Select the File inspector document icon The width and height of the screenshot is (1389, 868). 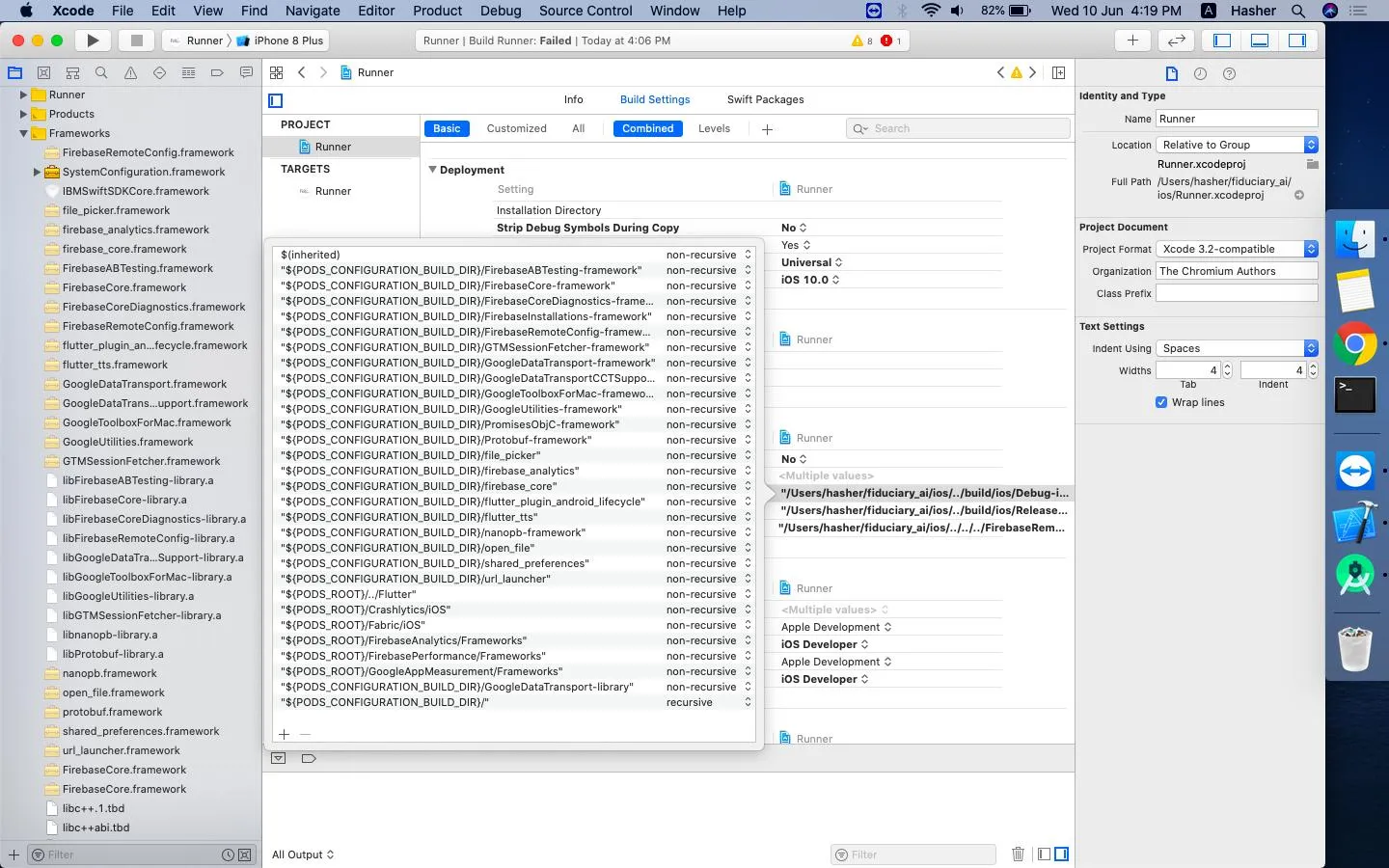[1171, 73]
